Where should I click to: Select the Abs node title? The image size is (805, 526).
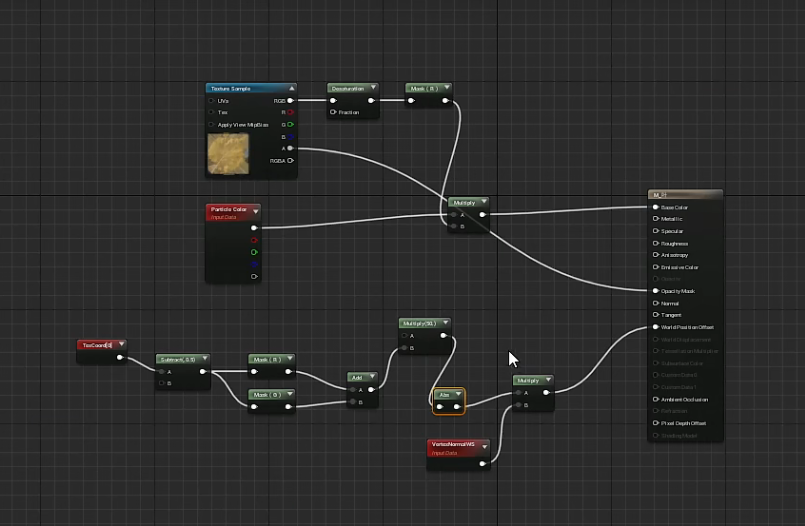click(443, 395)
